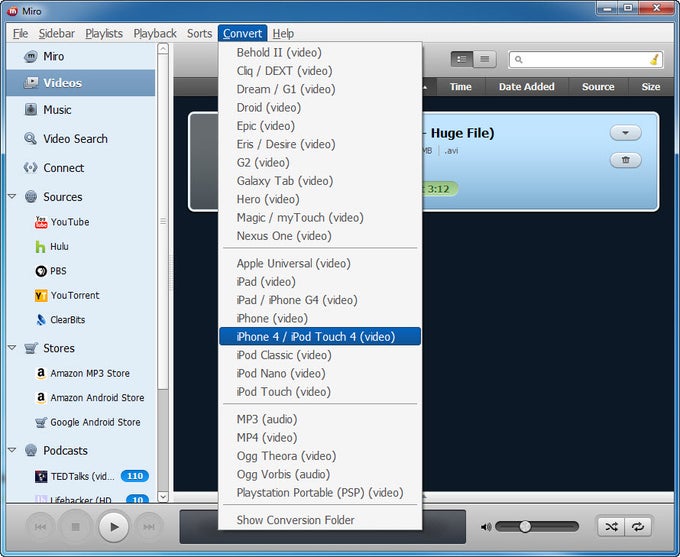Show Conversion Folder
Viewport: 680px width, 557px height.
[x=320, y=520]
